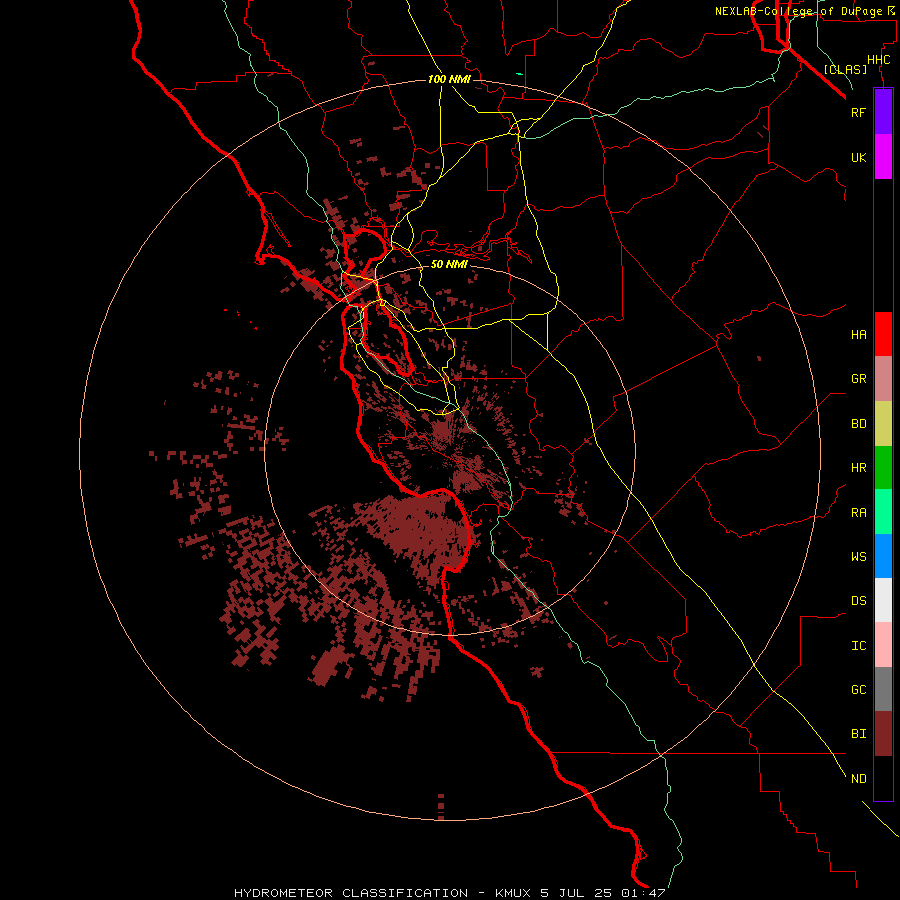900x900 pixels.
Task: Click the Hydrometeor Classification KMUX title caption
Action: coord(449,893)
